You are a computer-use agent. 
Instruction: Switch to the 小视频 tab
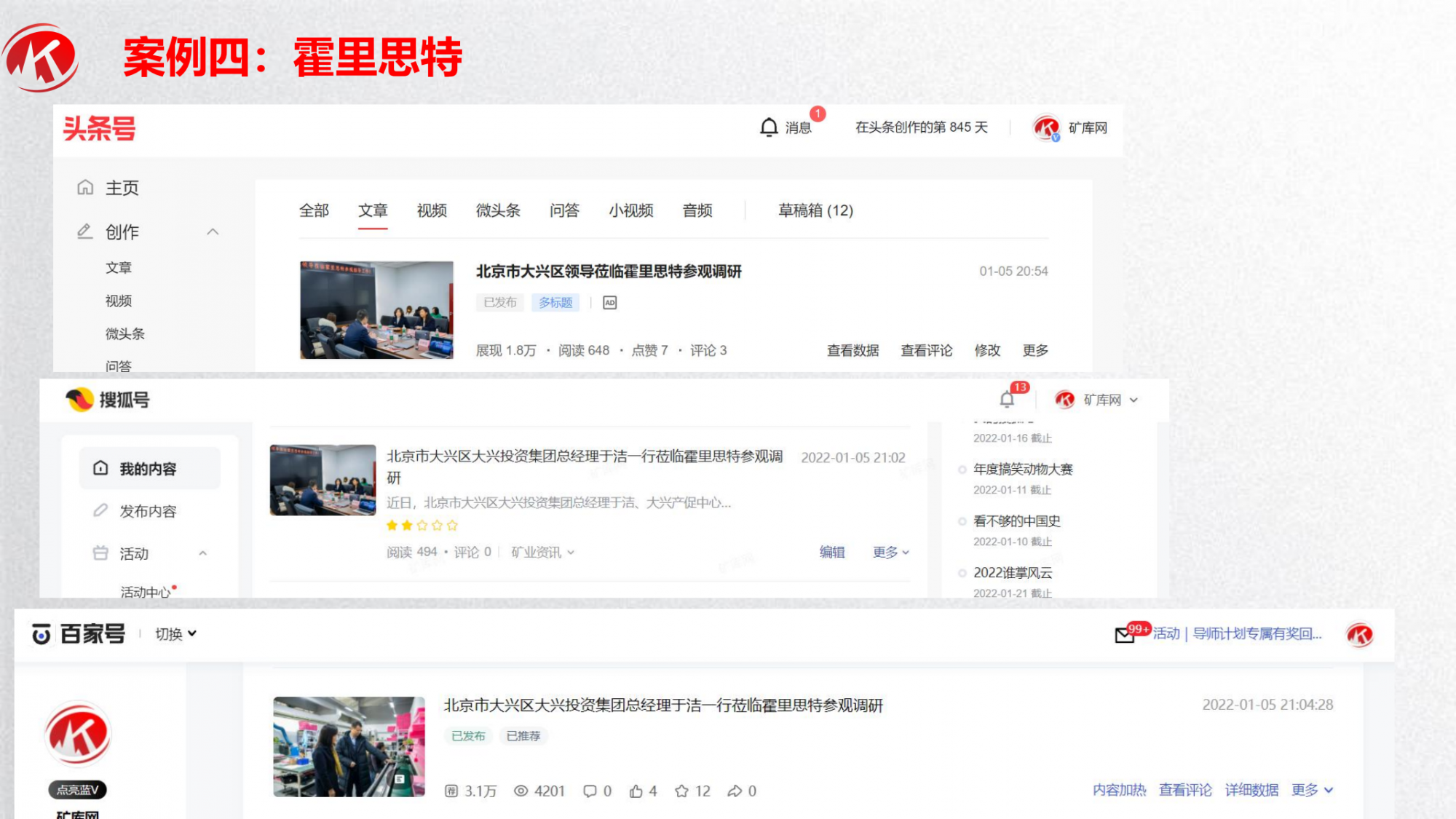pos(630,210)
